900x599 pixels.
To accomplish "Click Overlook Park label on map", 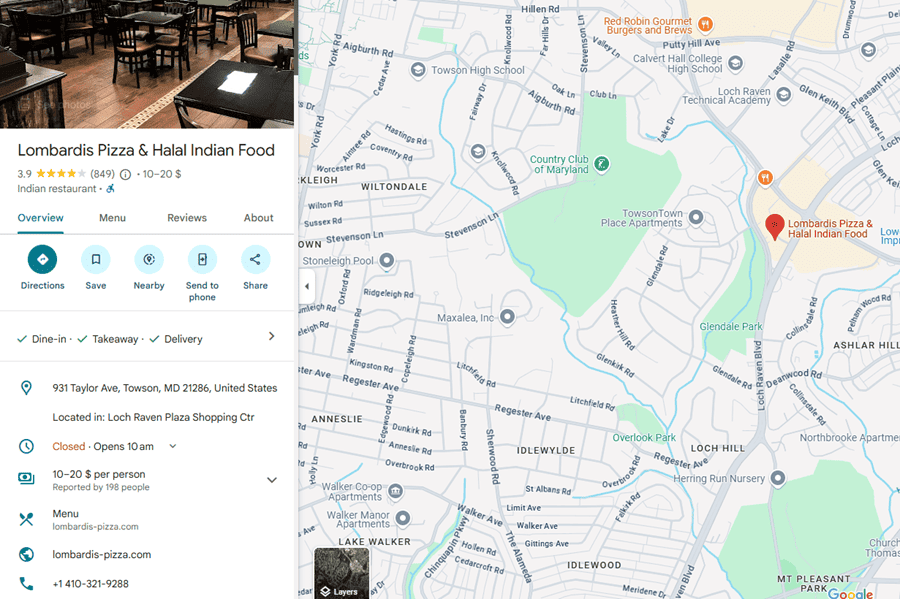I will (x=644, y=437).
